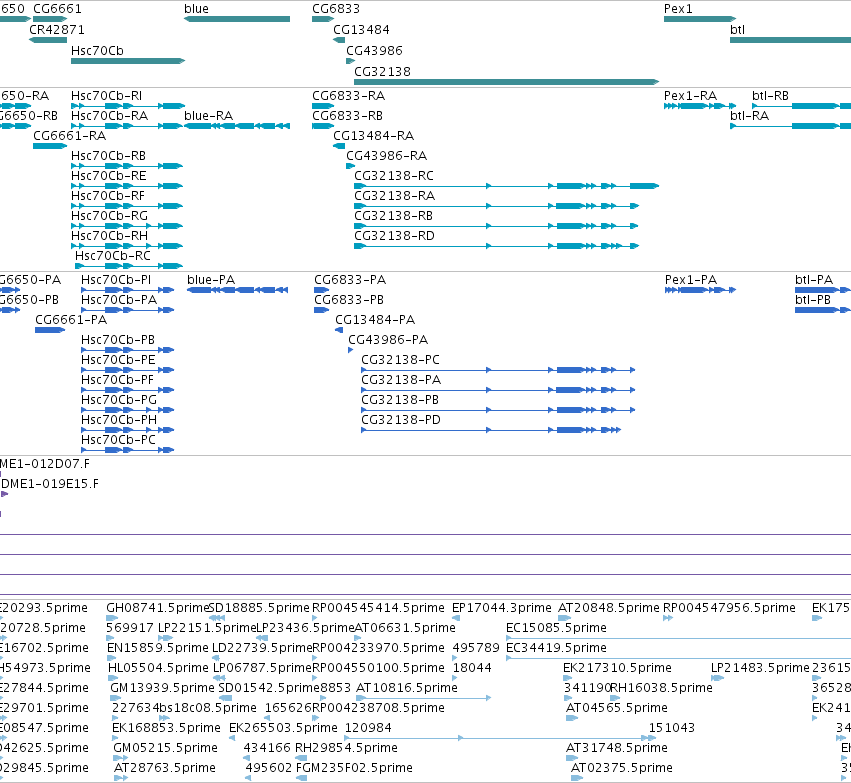Click EST AT20848.5prime label
The height and width of the screenshot is (783, 851).
pyautogui.click(x=608, y=607)
